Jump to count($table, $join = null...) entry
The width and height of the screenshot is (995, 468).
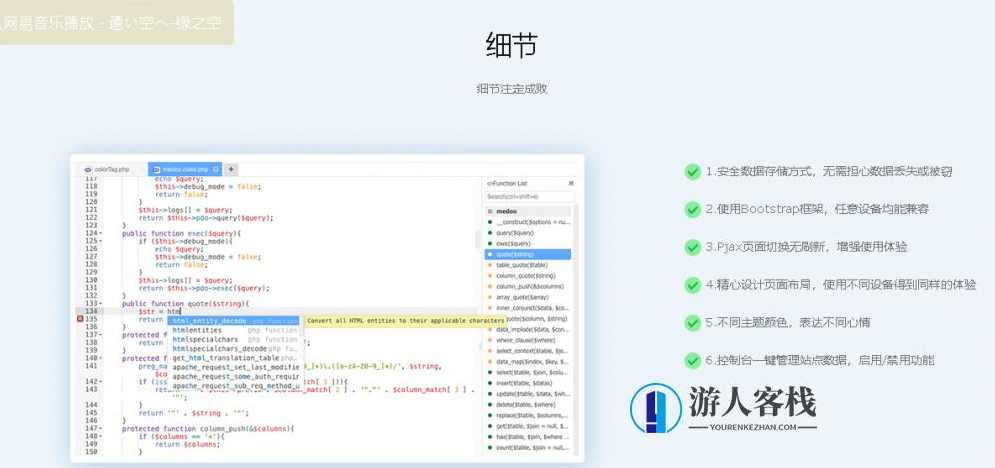528,448
